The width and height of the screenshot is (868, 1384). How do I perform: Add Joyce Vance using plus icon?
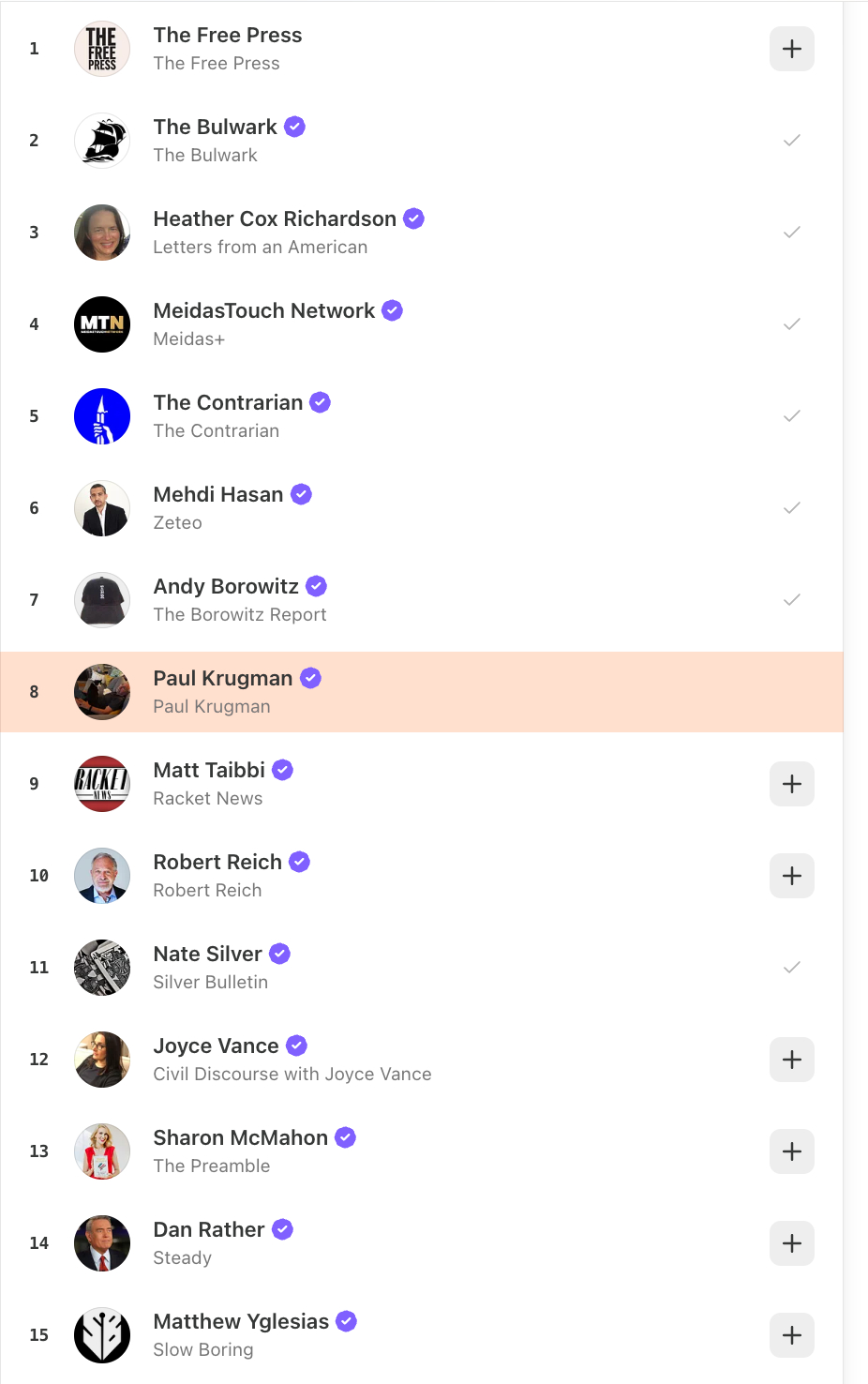coord(791,1060)
